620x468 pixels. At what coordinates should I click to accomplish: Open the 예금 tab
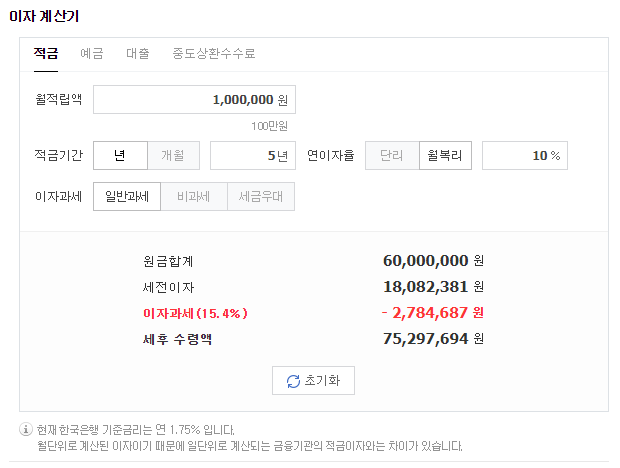pos(92,53)
